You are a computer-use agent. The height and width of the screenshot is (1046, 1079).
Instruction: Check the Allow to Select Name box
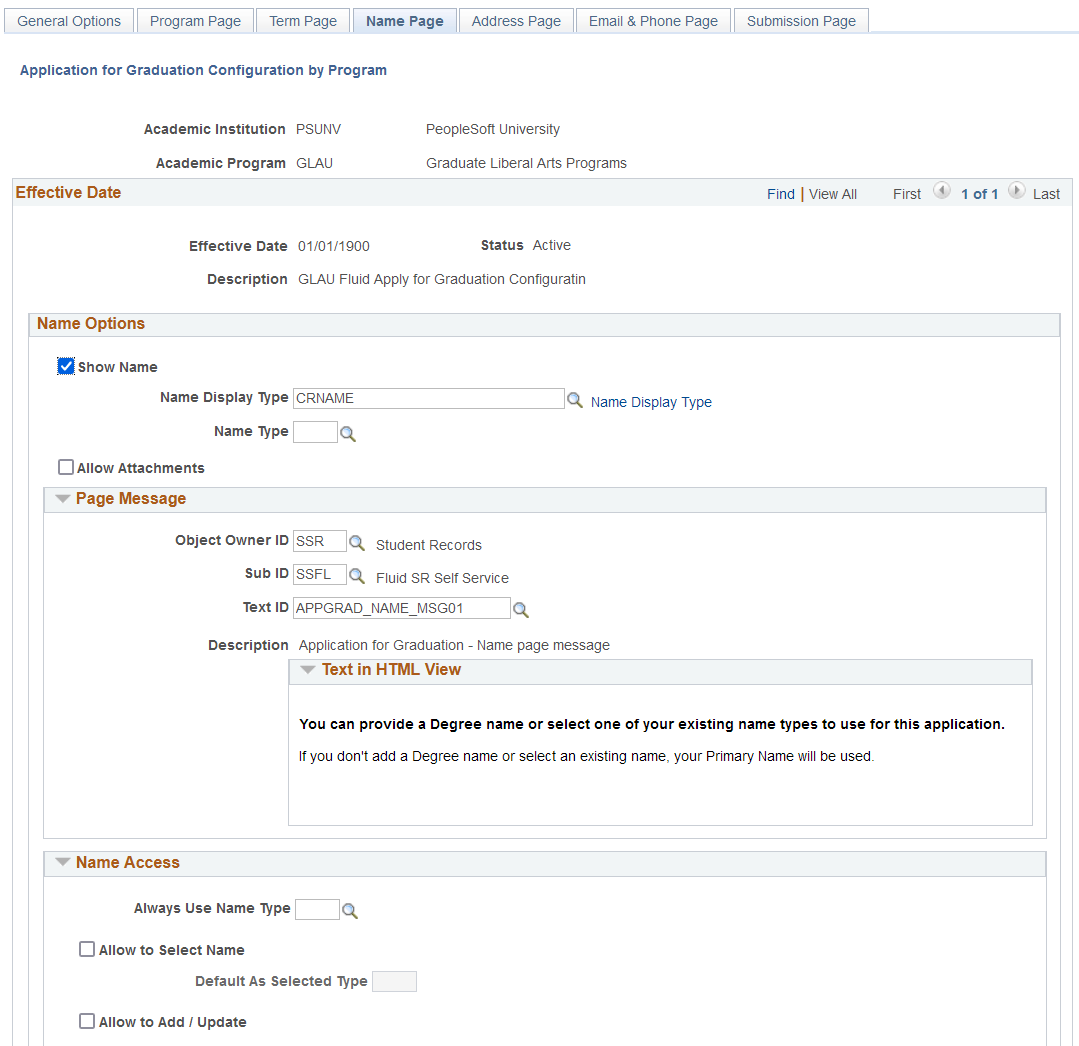click(x=87, y=950)
